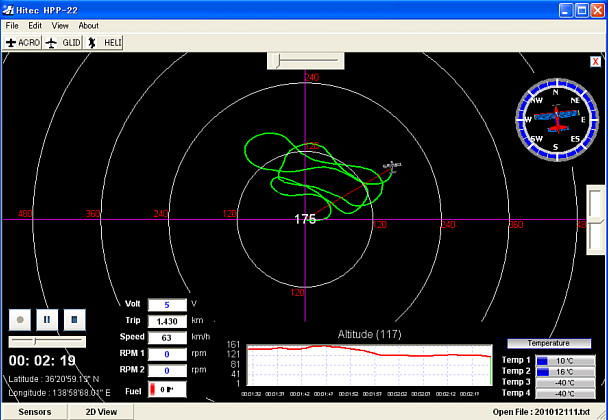The height and width of the screenshot is (420, 608).
Task: Open the About menu
Action: (x=89, y=25)
